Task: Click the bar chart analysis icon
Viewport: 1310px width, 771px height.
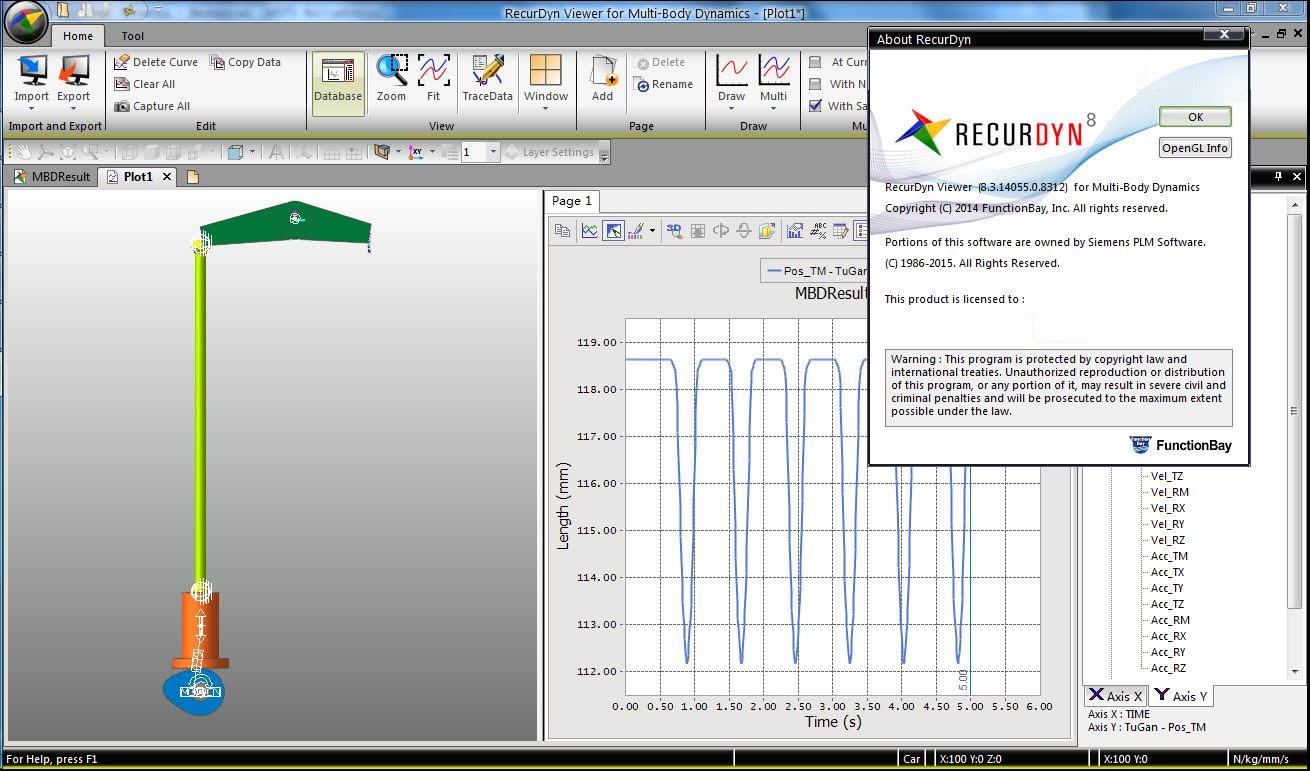Action: [795, 231]
